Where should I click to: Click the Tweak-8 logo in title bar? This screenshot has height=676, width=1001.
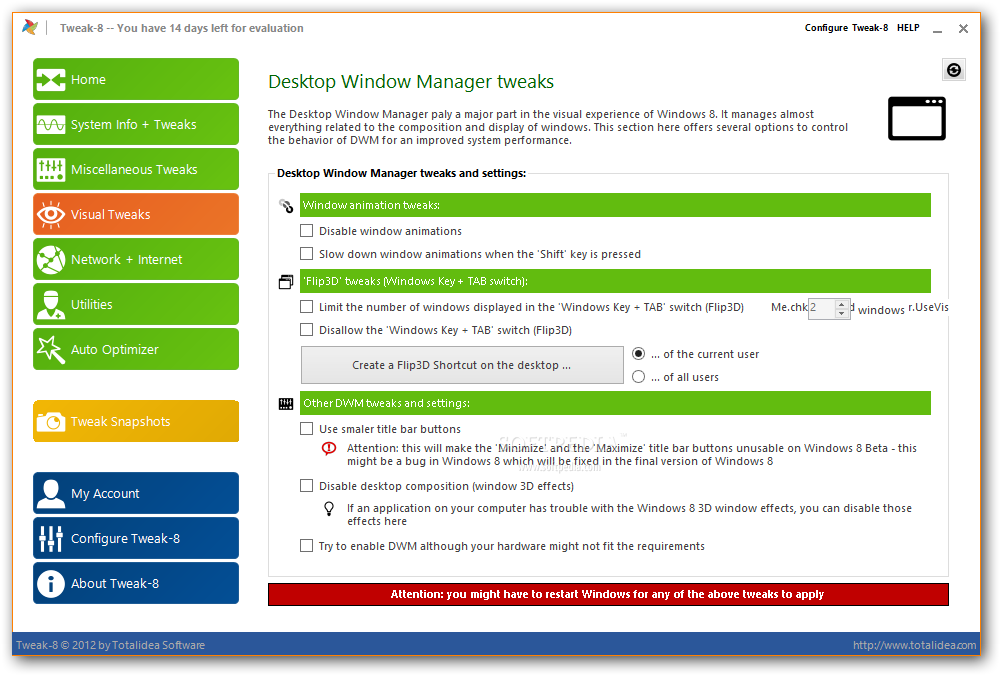tap(30, 27)
